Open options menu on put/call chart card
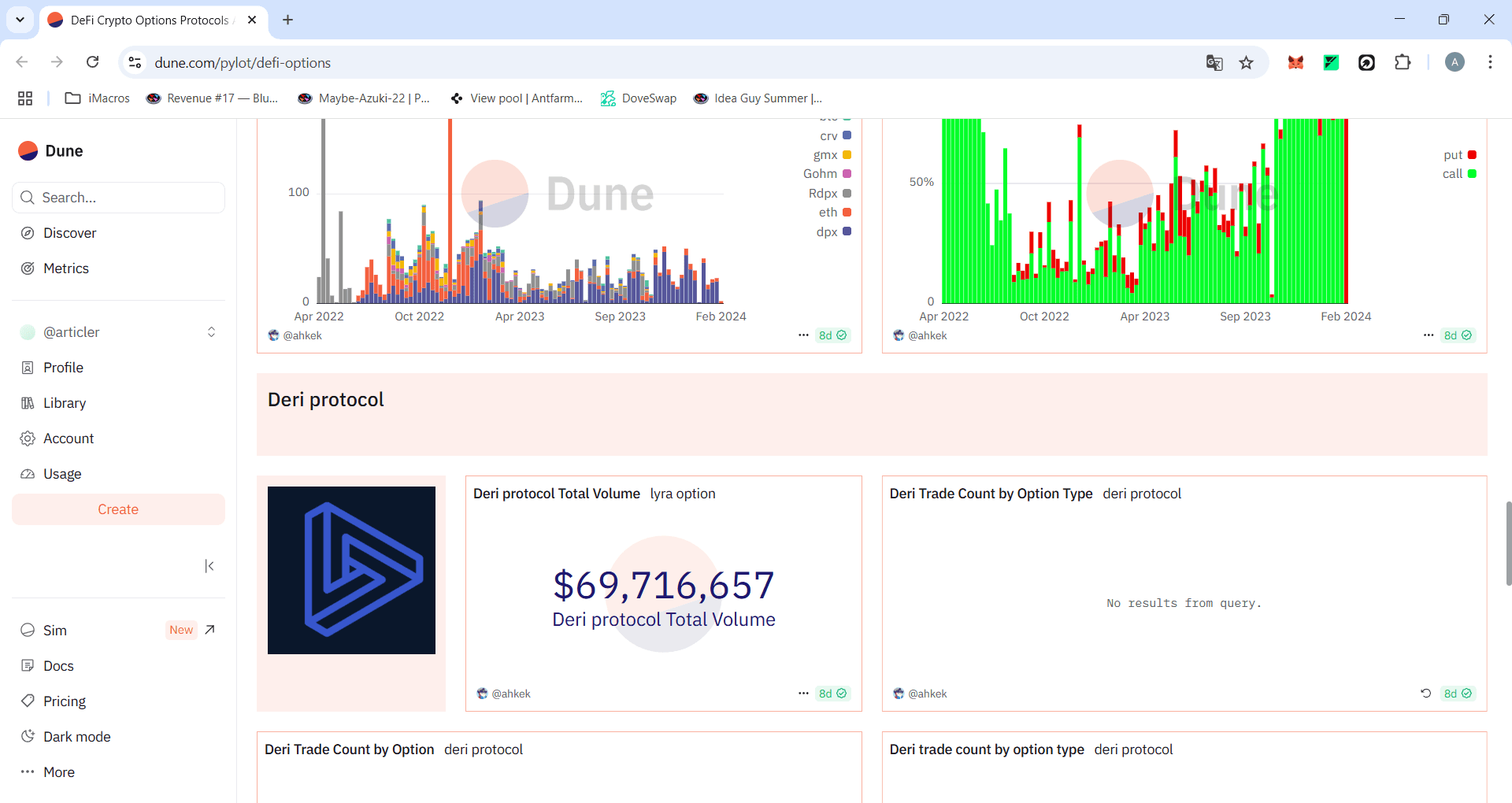Screen dimensions: 1512x803 pos(1429,335)
